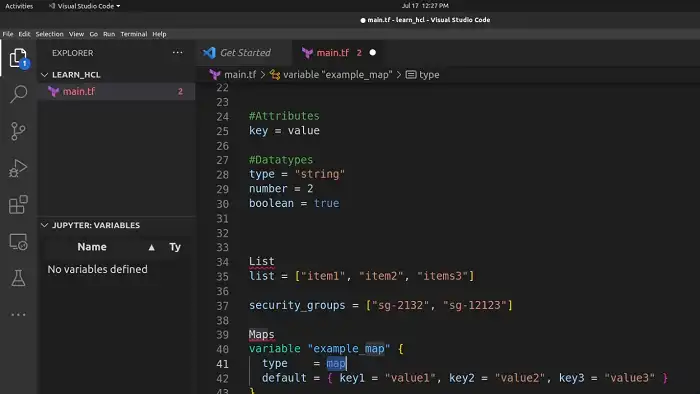Click variable symbol icon in breadcrumb

(275, 75)
